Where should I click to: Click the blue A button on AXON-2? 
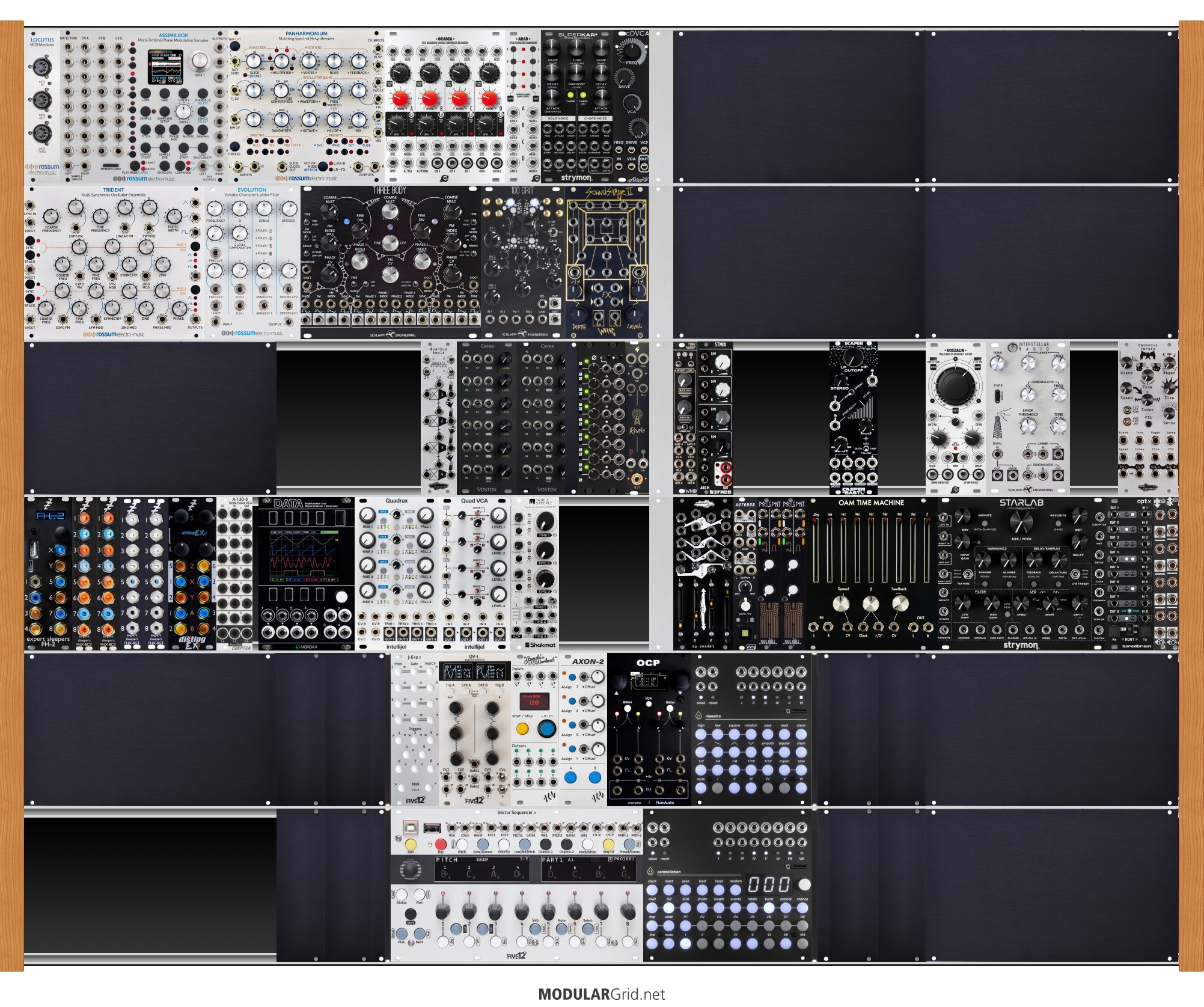[x=570, y=777]
